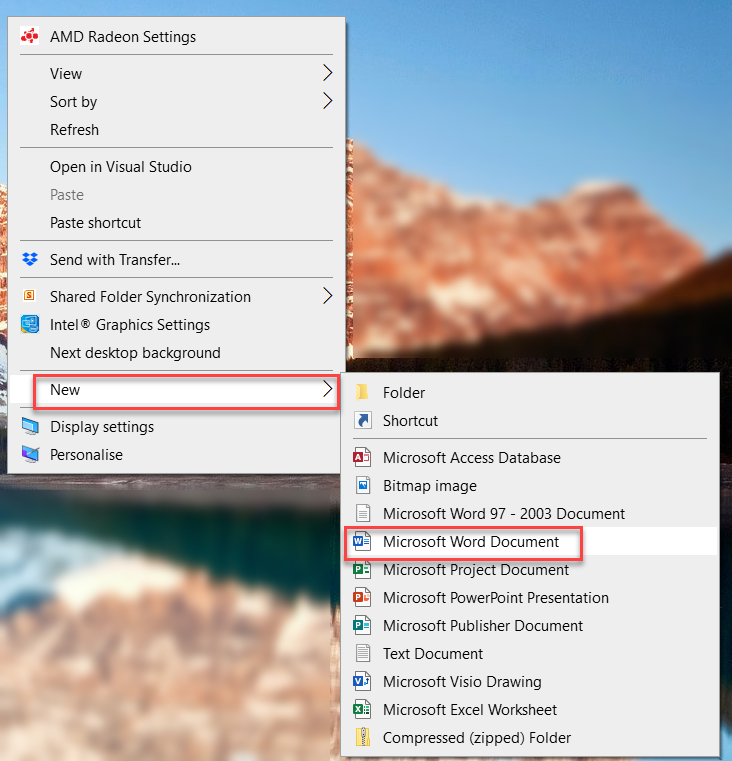The height and width of the screenshot is (761, 732).
Task: Create a Microsoft Word 97 - 2003 Document
Action: (530, 513)
